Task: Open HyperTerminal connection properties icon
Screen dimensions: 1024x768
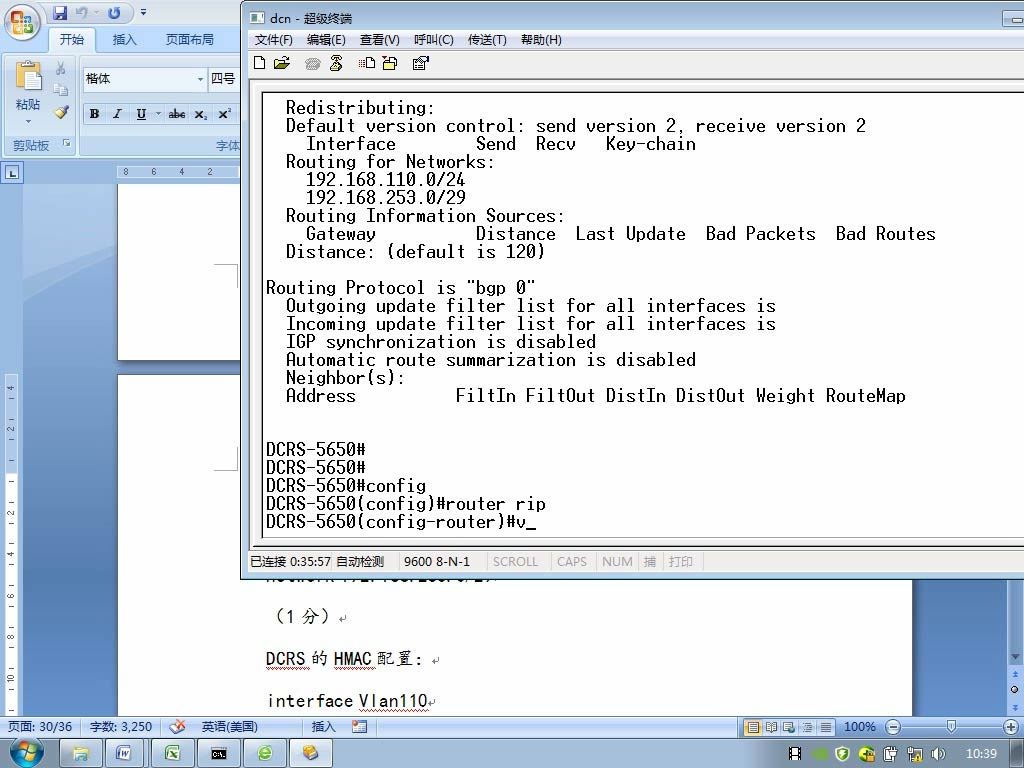Action: point(421,63)
